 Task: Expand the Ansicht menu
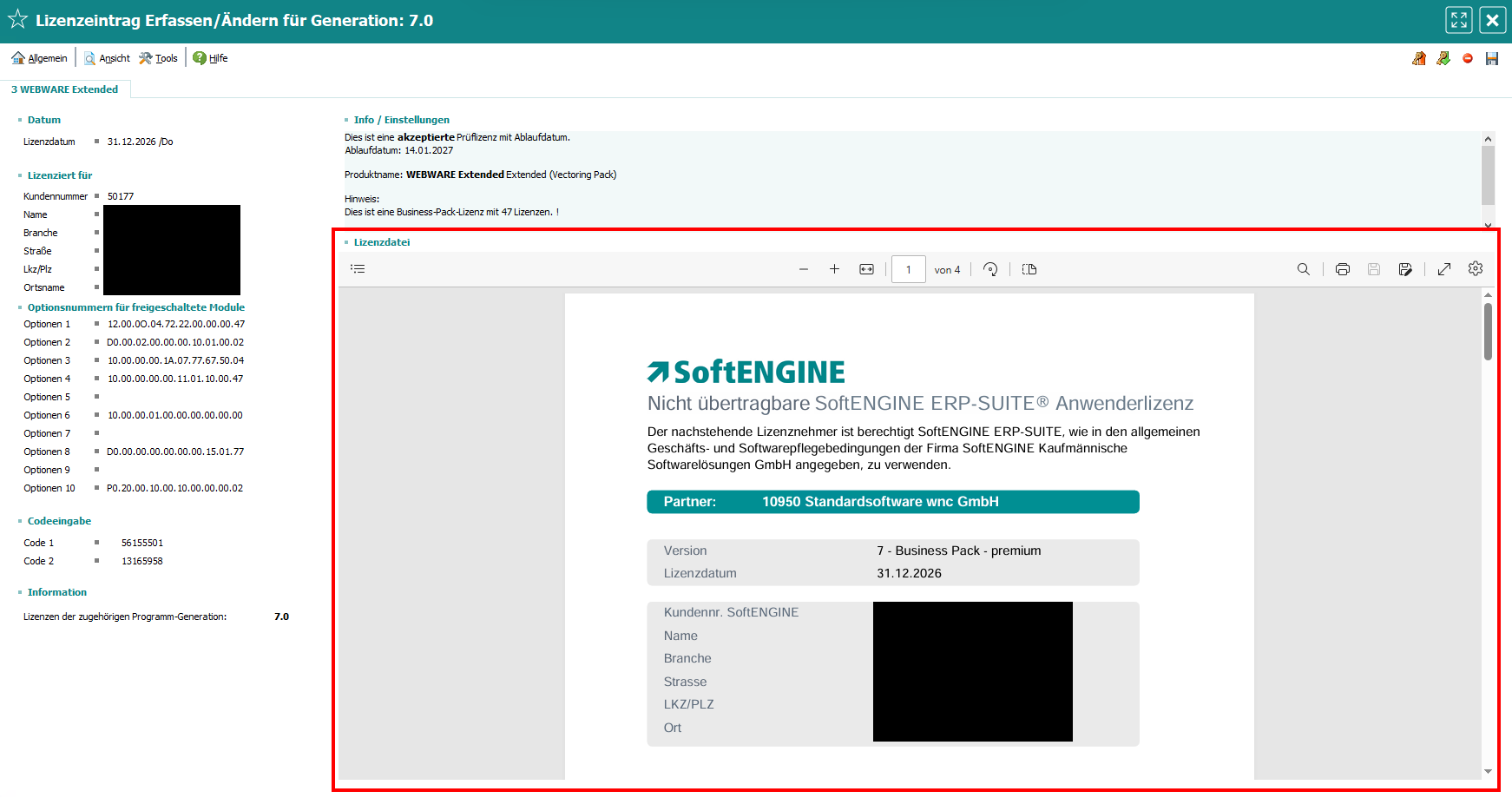(x=107, y=58)
